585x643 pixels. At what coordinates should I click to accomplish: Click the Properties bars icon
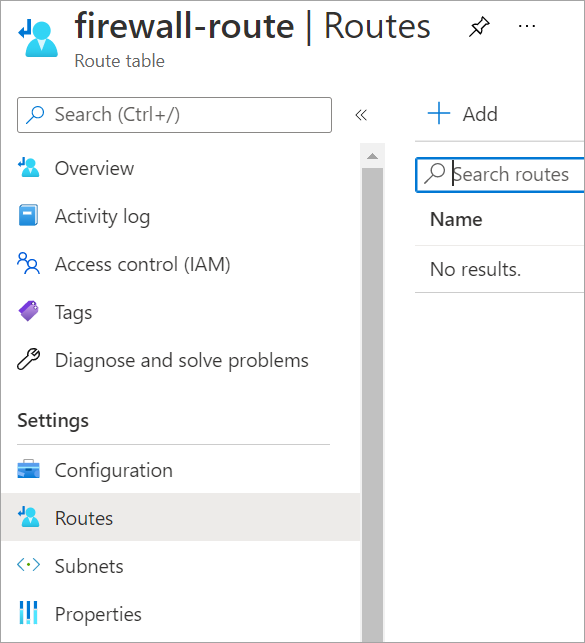tap(28, 613)
